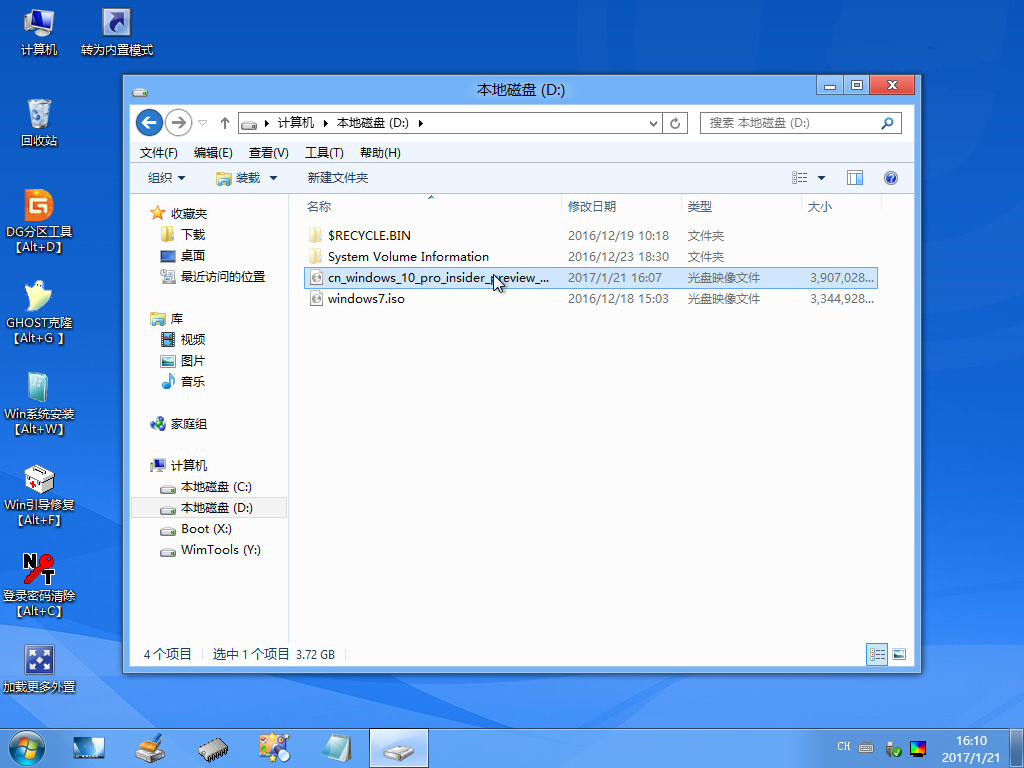The image size is (1024, 768).
Task: Expand the breadcrumb arrow after 计算机
Action: point(325,123)
